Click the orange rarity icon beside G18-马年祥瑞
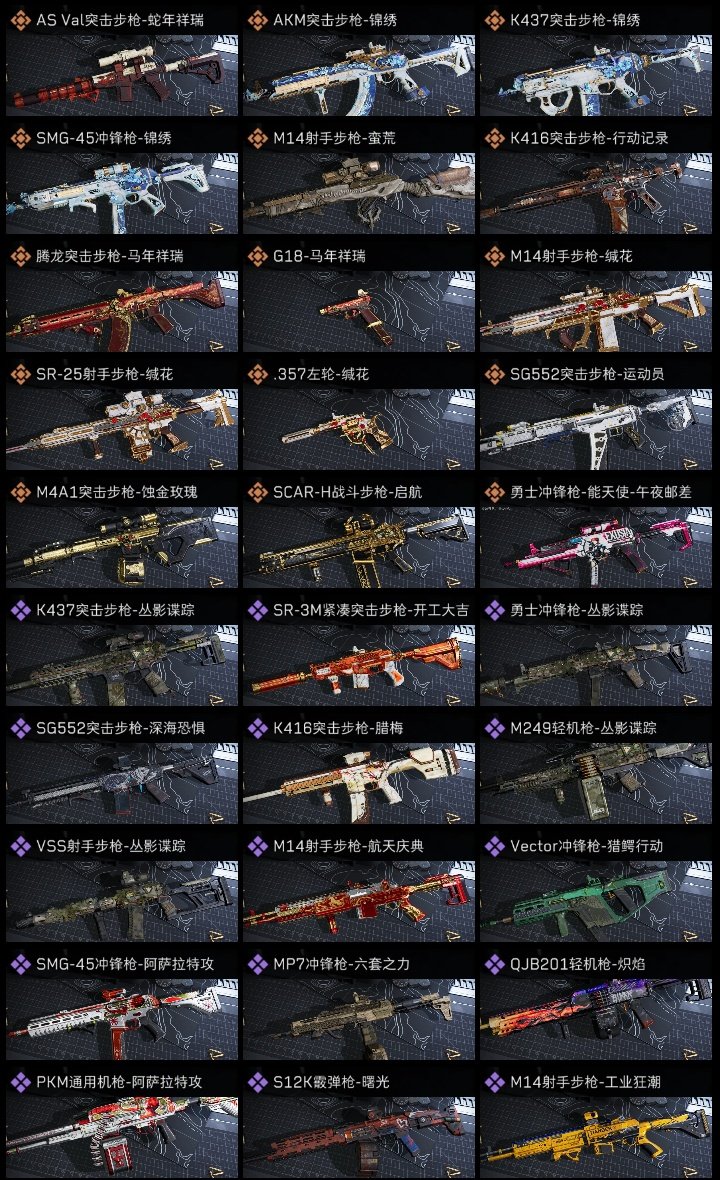 pos(257,256)
